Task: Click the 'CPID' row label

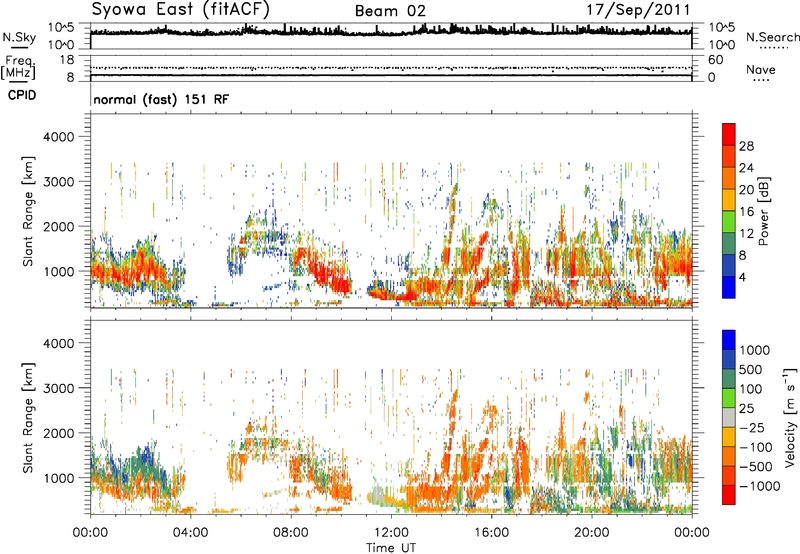Action: 22,95
